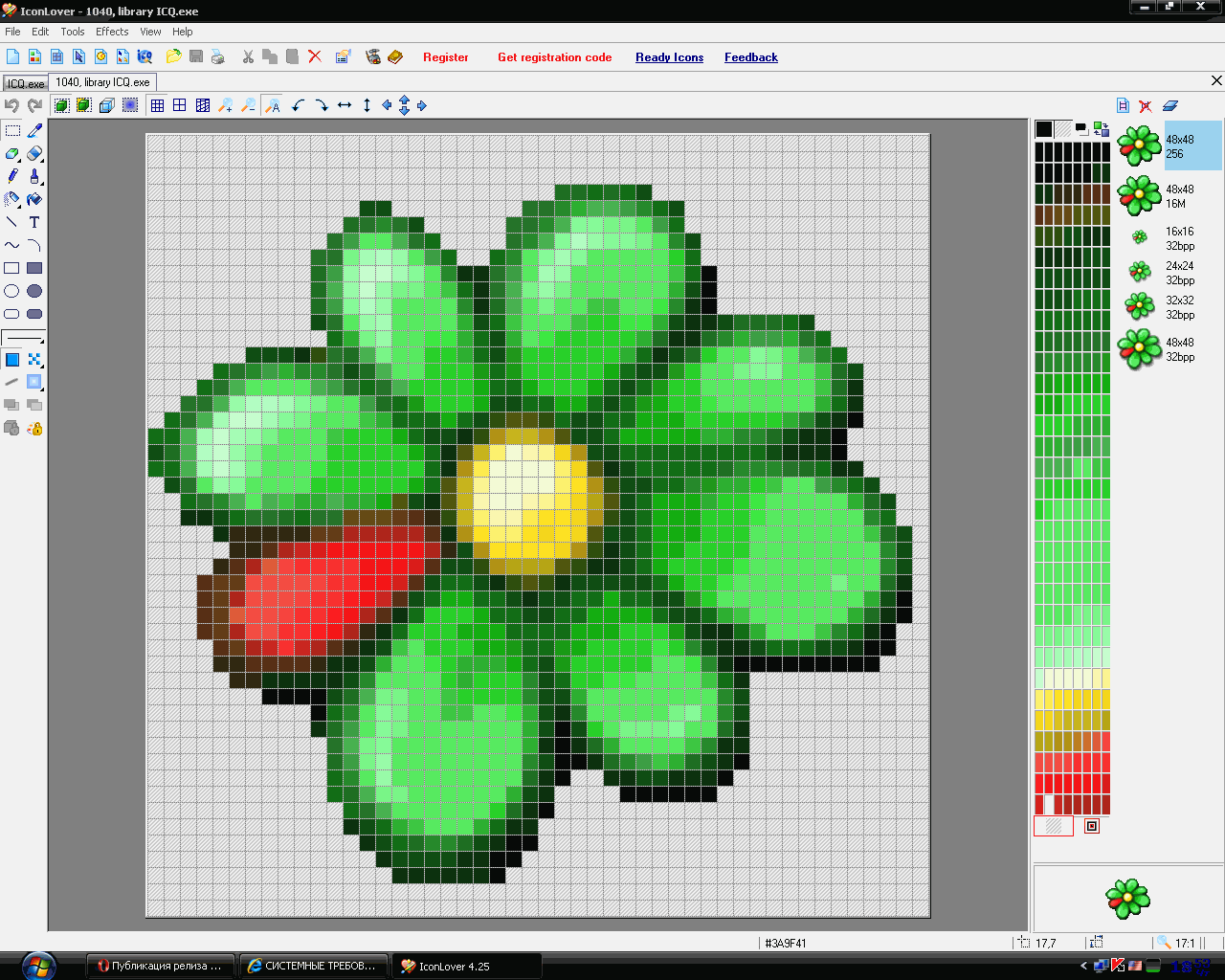The height and width of the screenshot is (980, 1225).
Task: Select the flood fill bucket tool
Action: [34, 199]
